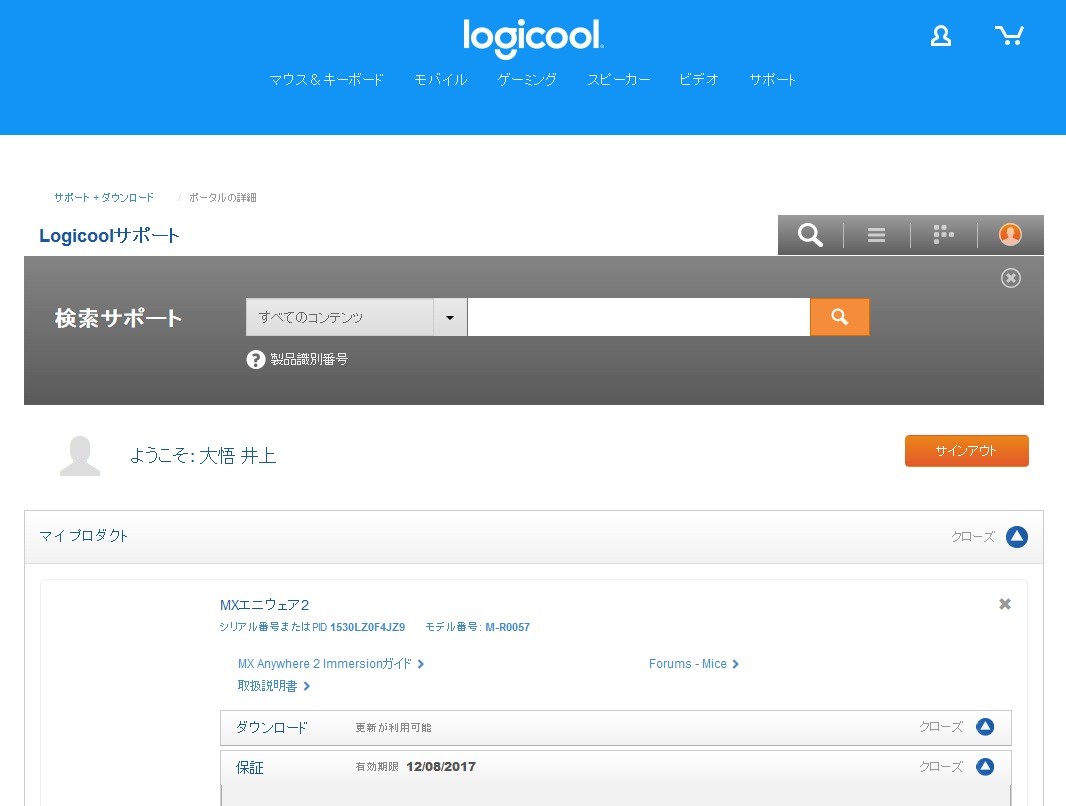The height and width of the screenshot is (806, 1066).
Task: Click serial number 1530LZ0F4JZ9
Action: pyautogui.click(x=367, y=627)
